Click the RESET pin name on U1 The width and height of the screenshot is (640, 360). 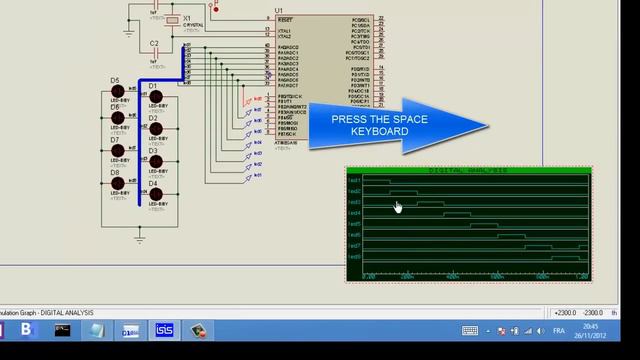(x=285, y=20)
